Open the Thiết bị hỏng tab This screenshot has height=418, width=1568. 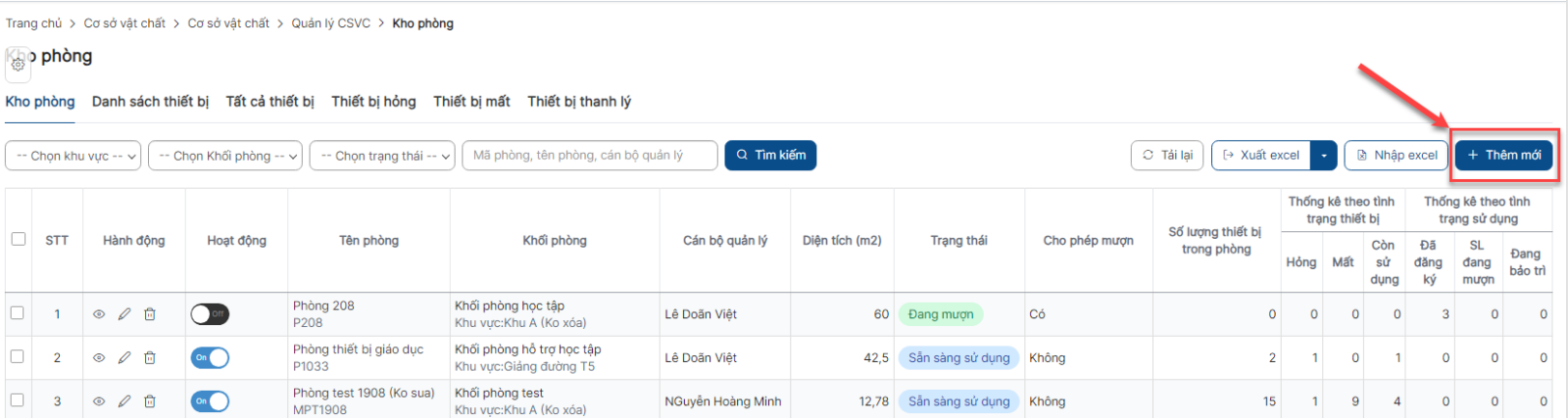point(373,102)
